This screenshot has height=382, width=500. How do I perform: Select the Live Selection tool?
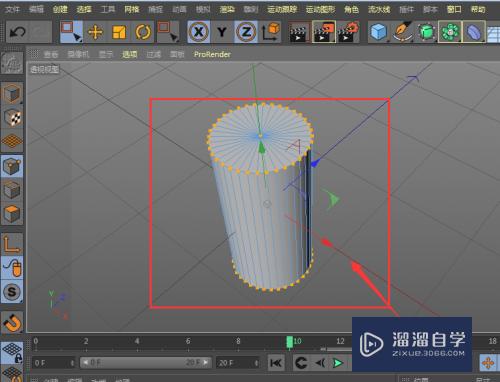tap(71, 32)
